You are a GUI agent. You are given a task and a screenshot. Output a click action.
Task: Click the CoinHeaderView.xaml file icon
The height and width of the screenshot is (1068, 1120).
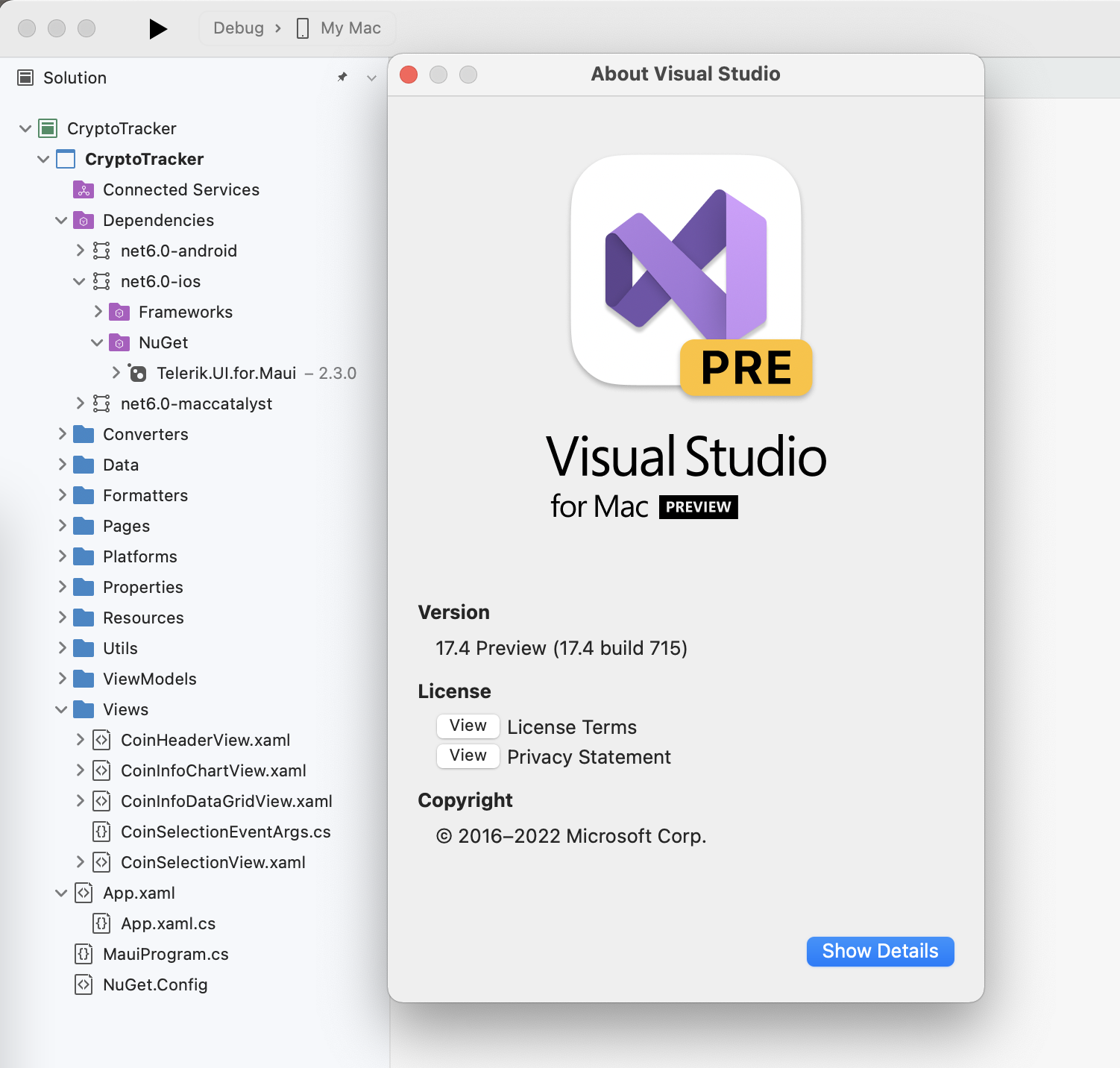[101, 740]
